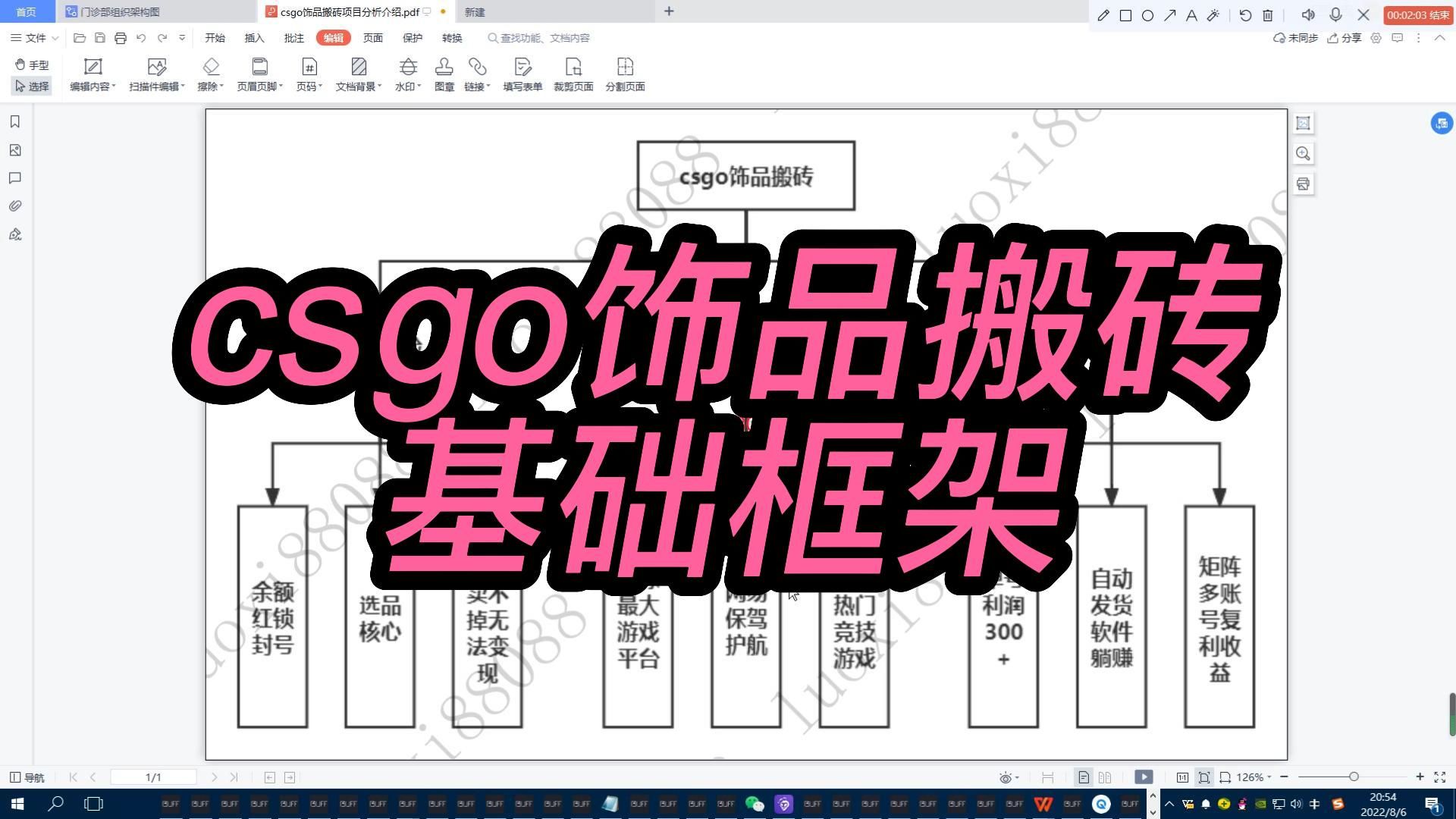Click the page number field showing 1/1
The height and width of the screenshot is (819, 1456).
(154, 777)
